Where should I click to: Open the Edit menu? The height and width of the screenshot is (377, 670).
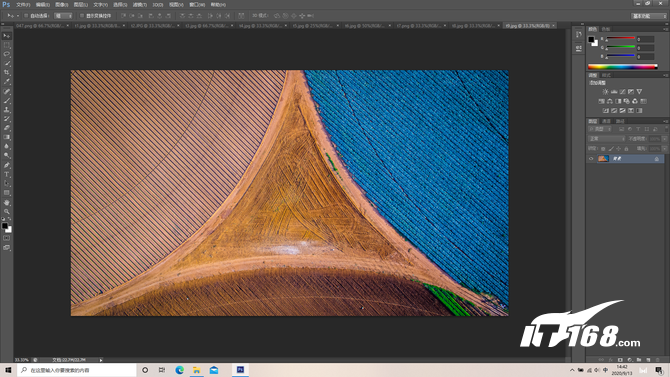(43, 5)
